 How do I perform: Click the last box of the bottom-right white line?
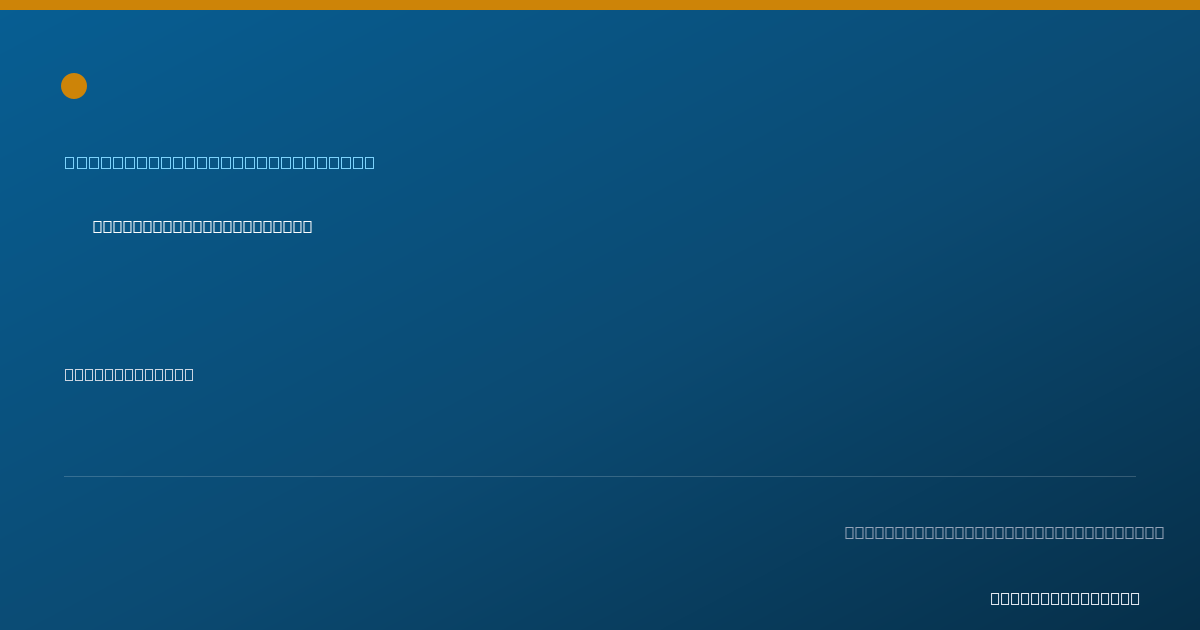(x=1135, y=598)
